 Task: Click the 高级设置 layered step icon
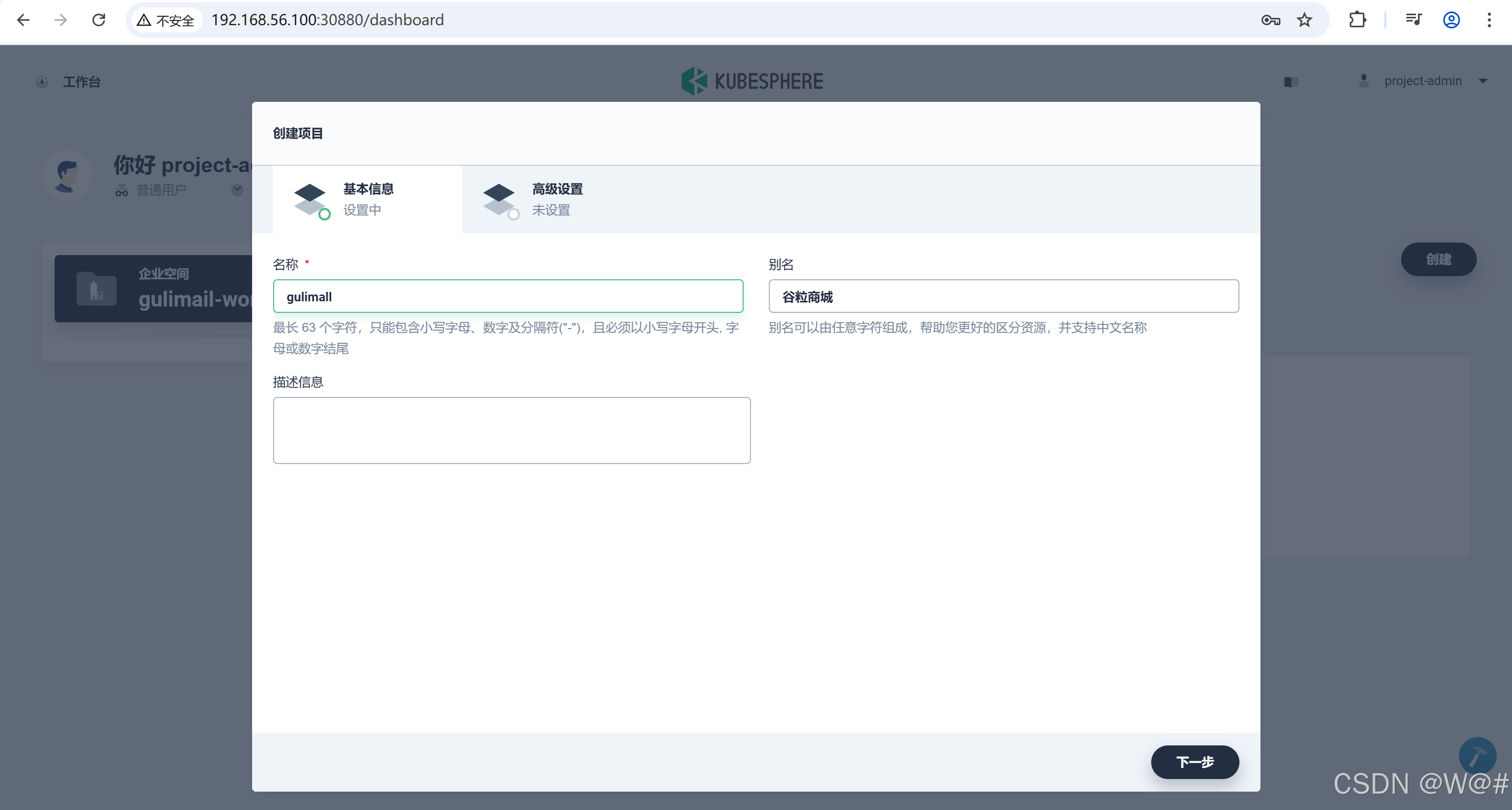click(x=500, y=201)
